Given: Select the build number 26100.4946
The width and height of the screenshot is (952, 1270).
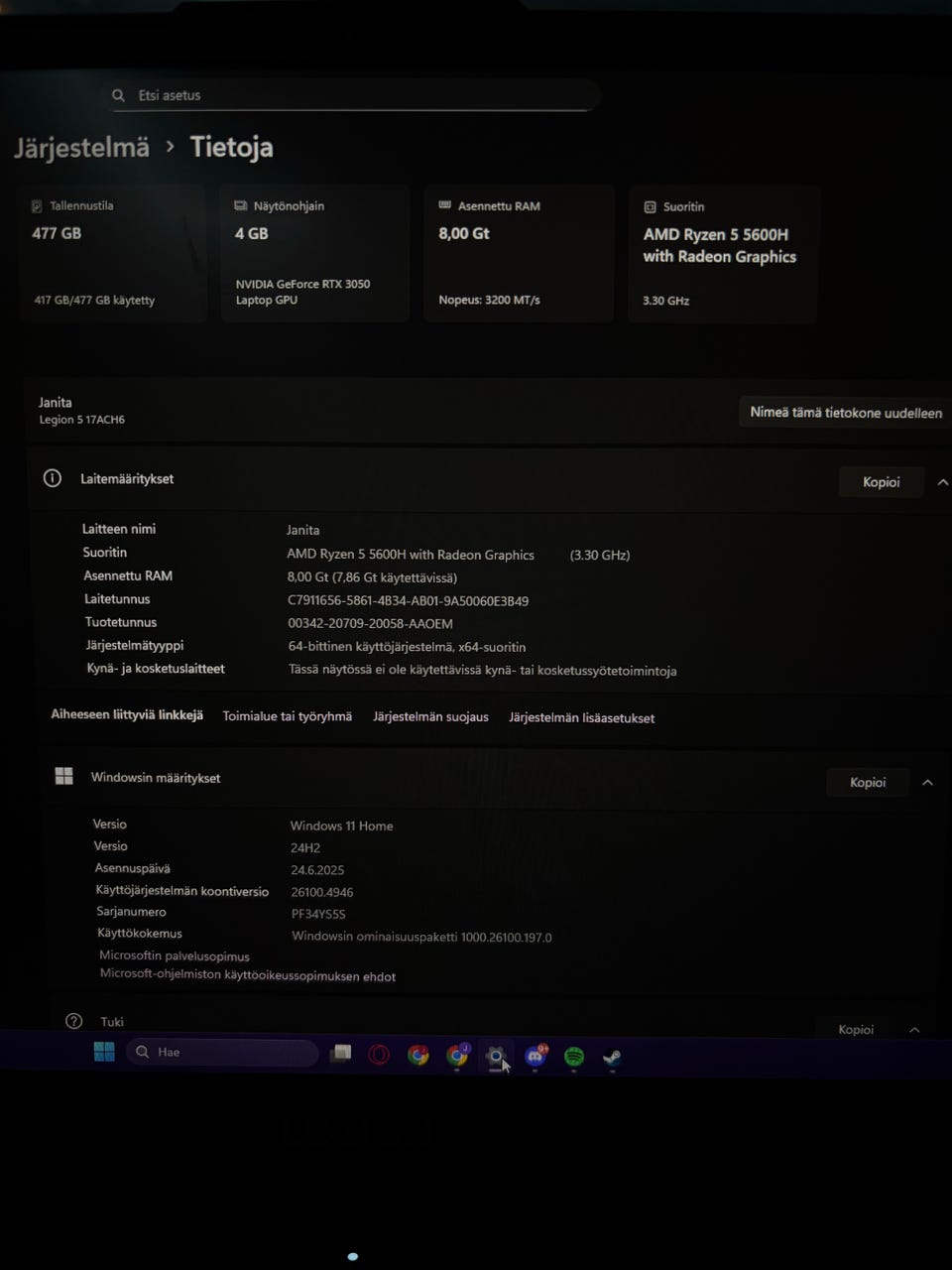Looking at the screenshot, I should [x=322, y=892].
